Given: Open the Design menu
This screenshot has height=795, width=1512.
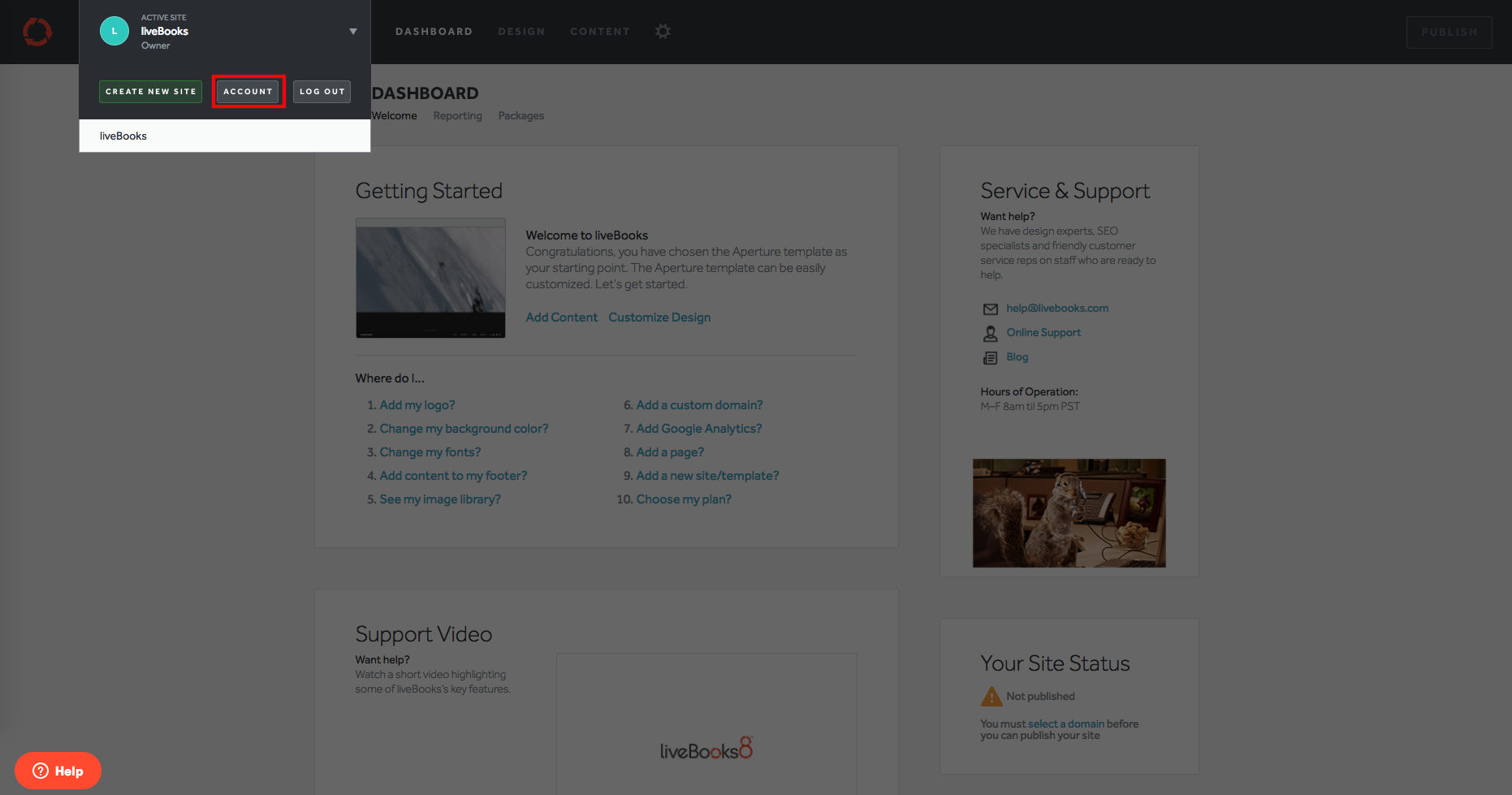Looking at the screenshot, I should point(521,32).
